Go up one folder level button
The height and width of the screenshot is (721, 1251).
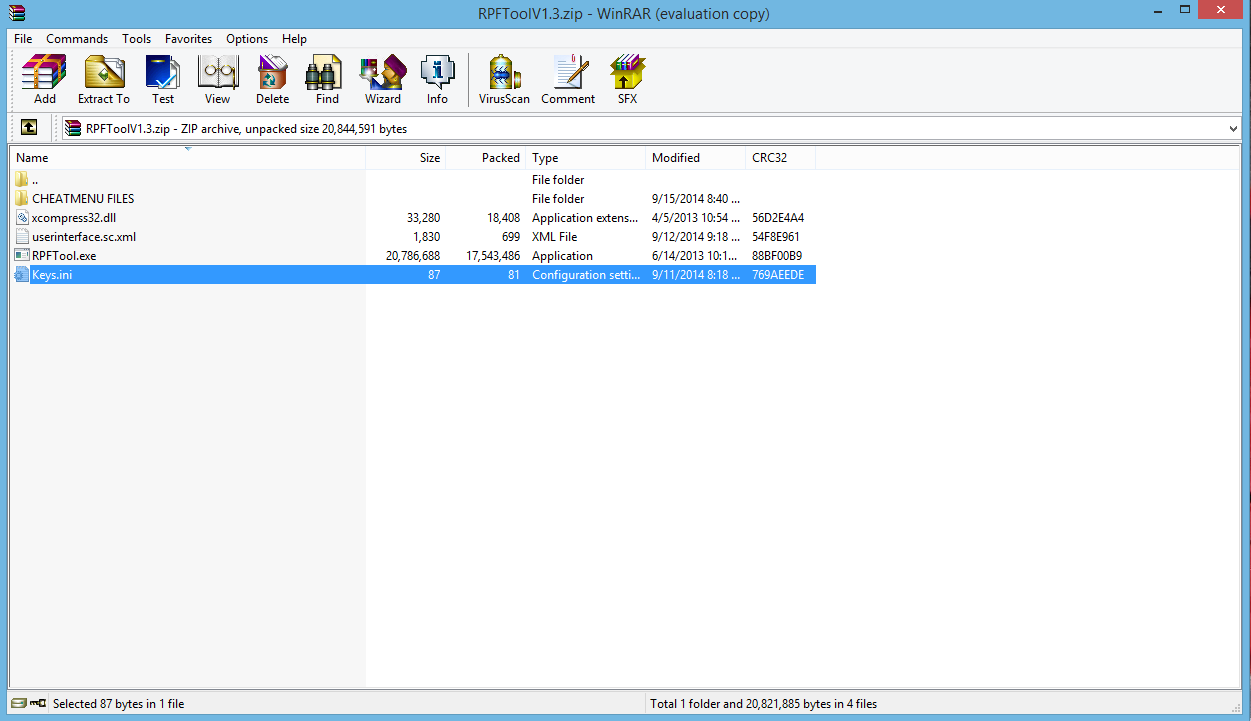pyautogui.click(x=30, y=128)
